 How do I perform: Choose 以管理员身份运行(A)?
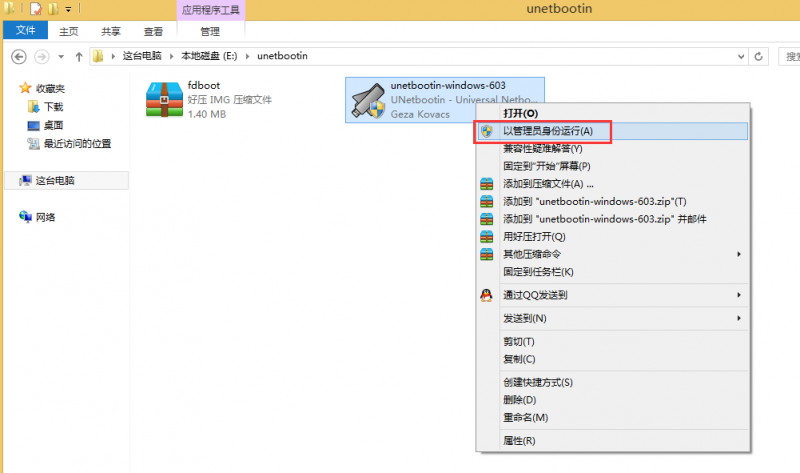[613, 131]
